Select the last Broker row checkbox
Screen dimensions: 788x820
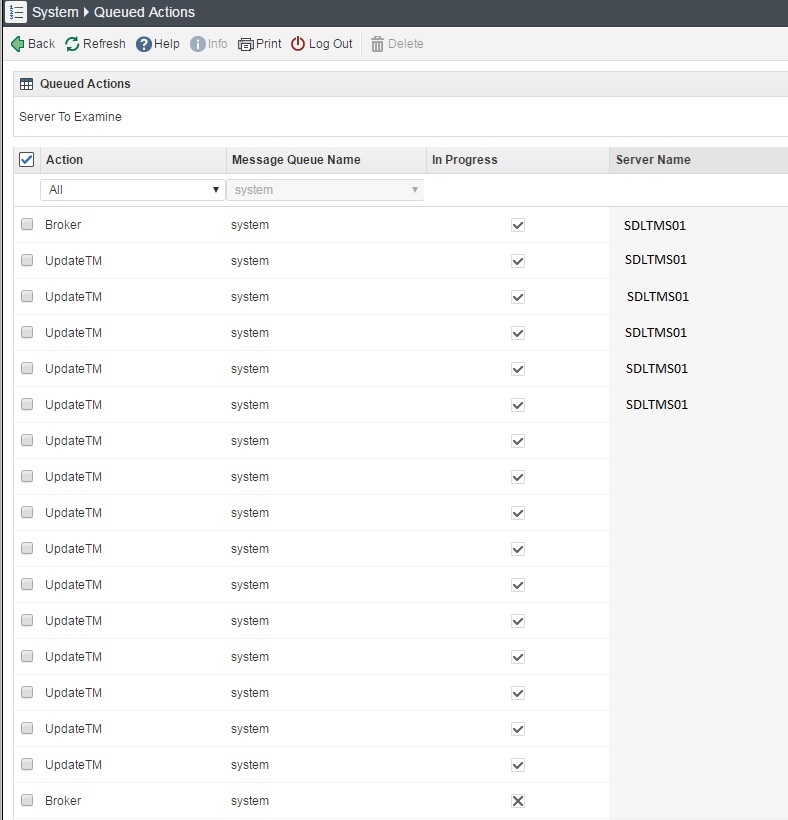pos(27,801)
